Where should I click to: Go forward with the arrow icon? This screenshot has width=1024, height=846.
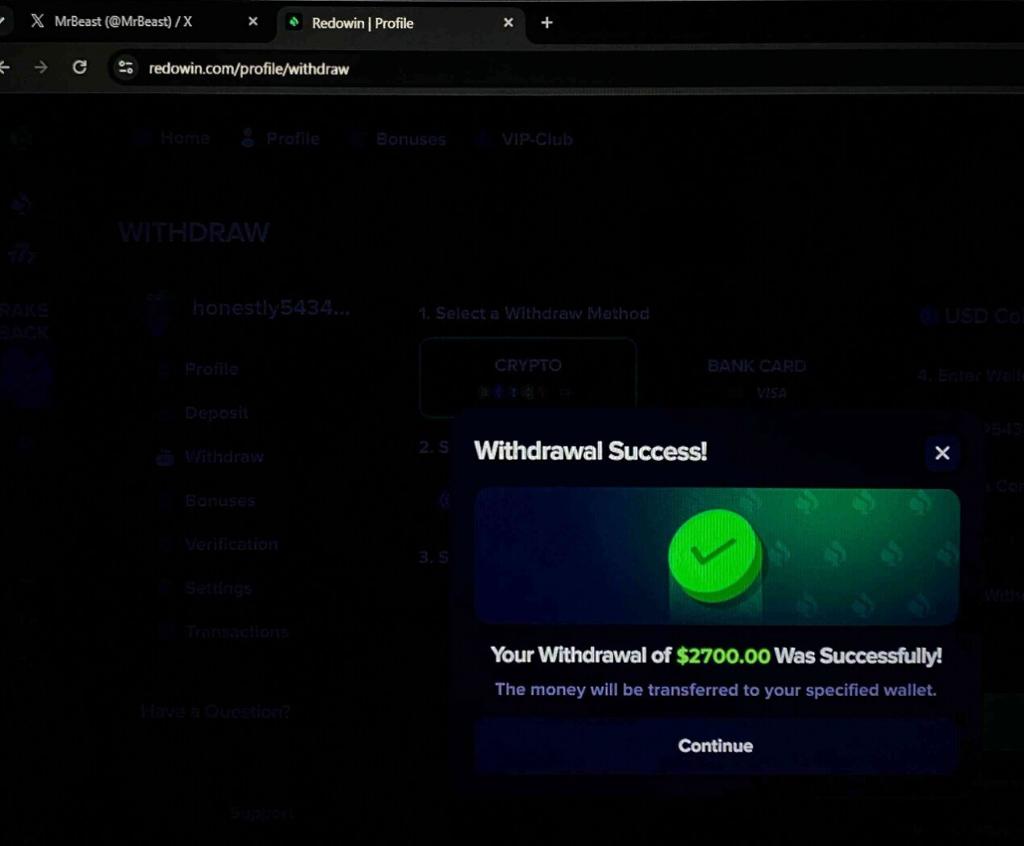click(40, 67)
